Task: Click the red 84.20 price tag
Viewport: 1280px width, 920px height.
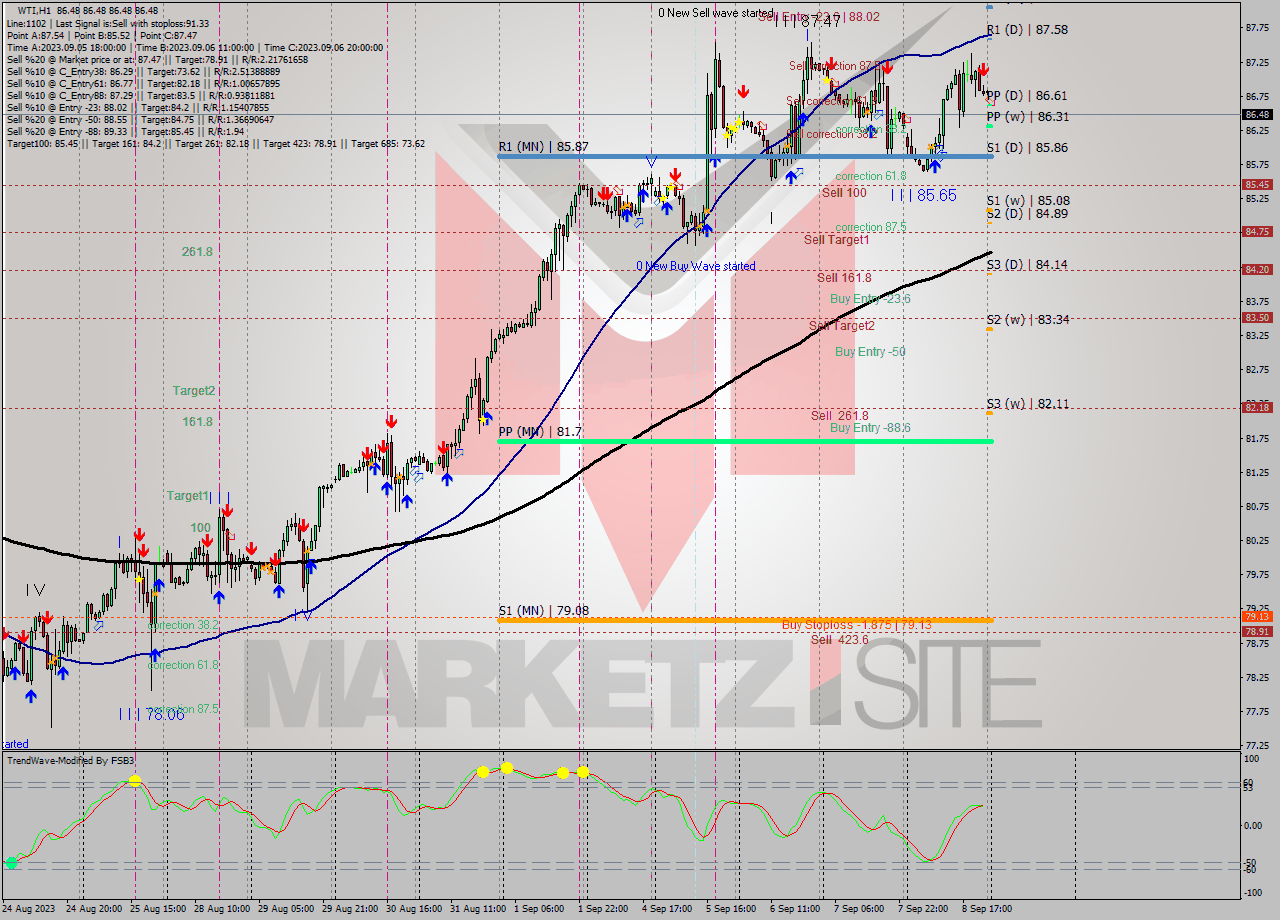Action: tap(1257, 269)
